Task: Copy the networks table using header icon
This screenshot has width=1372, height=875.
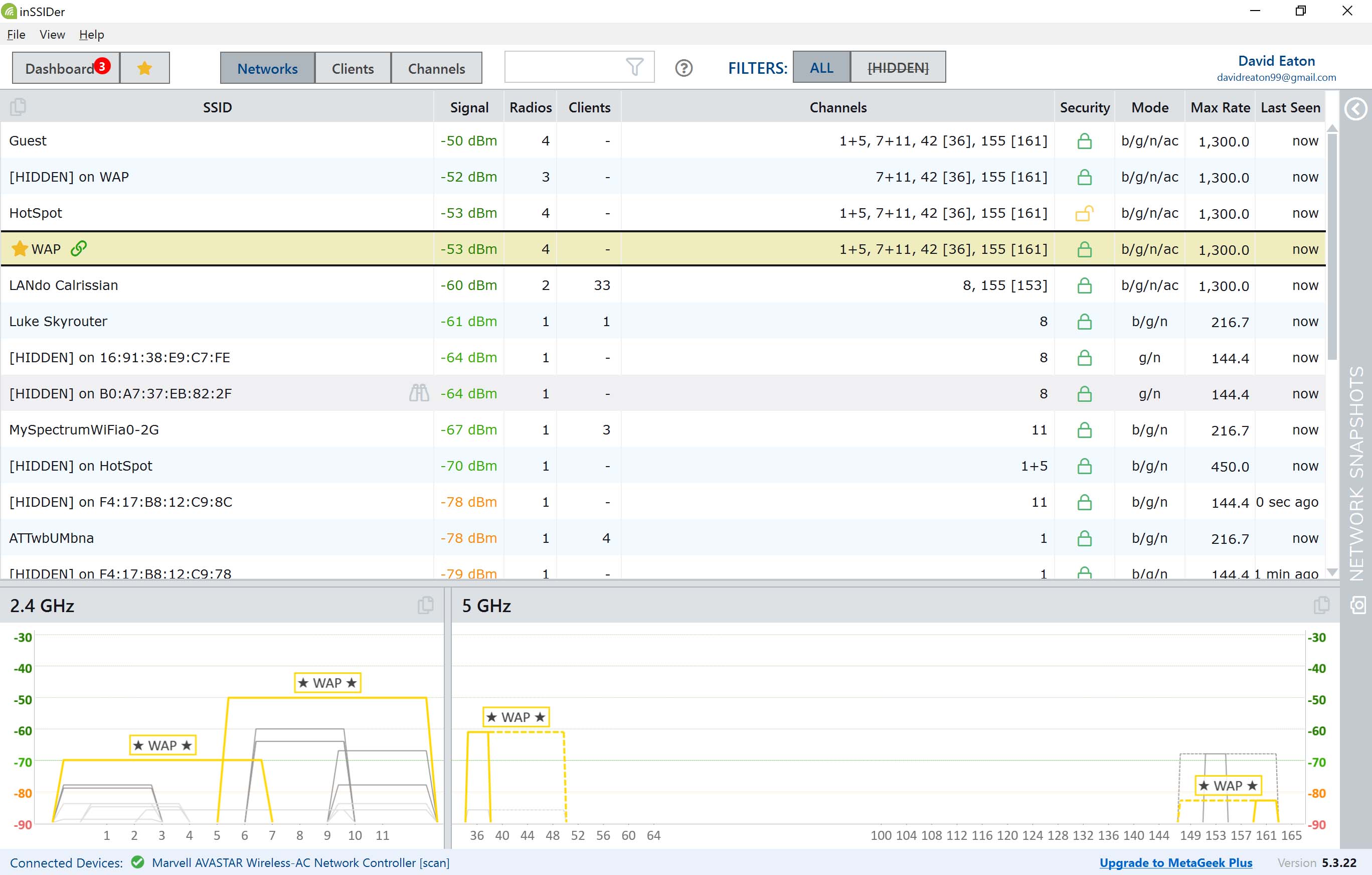Action: [x=18, y=106]
